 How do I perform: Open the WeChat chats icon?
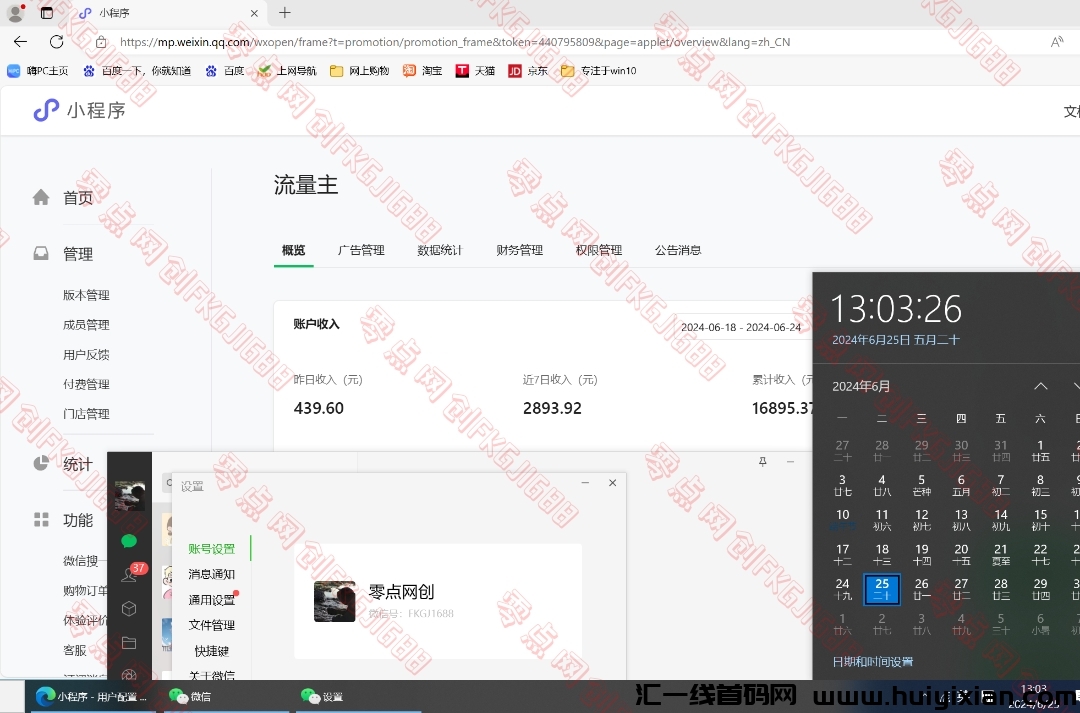[x=129, y=541]
